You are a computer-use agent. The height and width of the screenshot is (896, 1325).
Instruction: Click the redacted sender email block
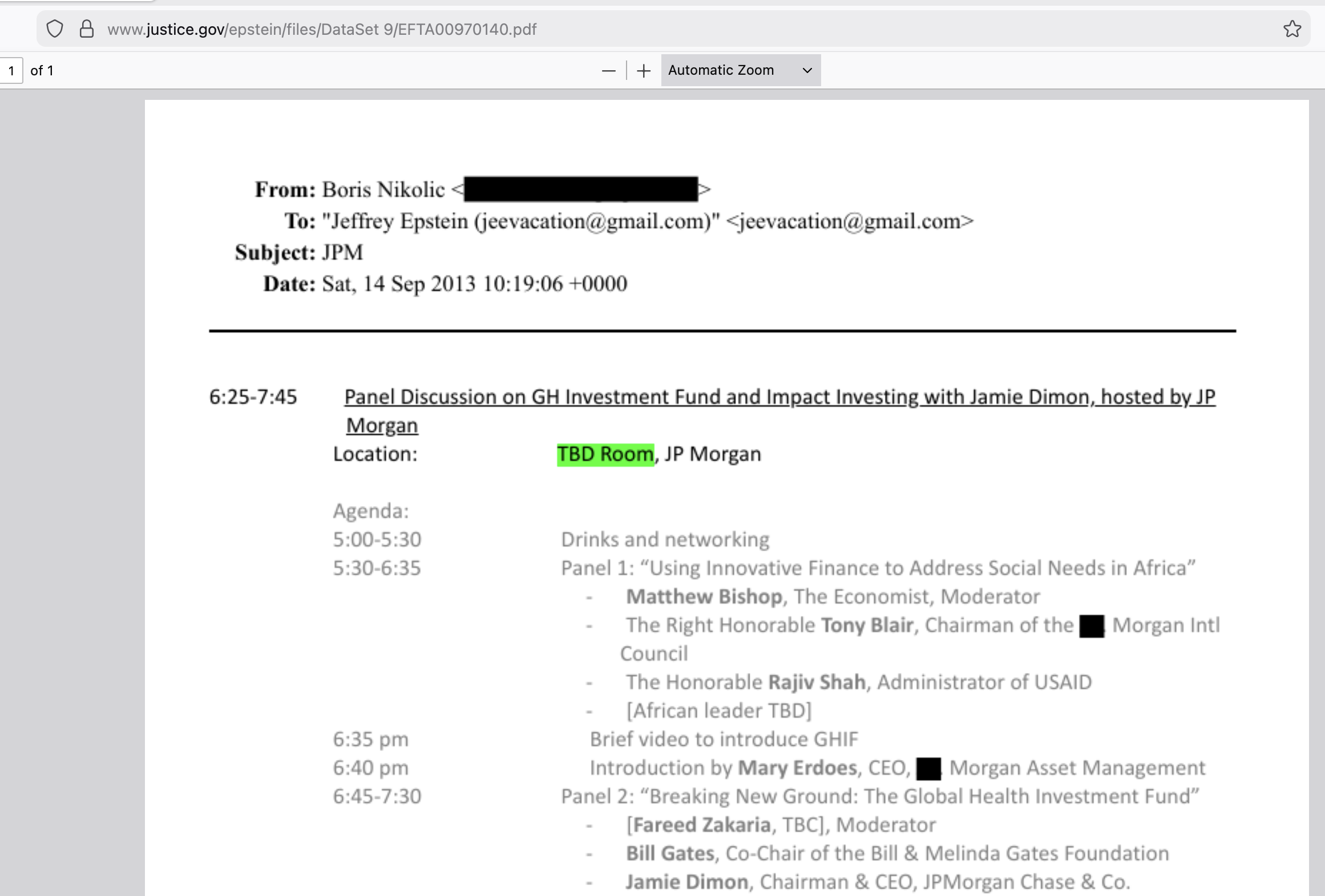click(x=581, y=189)
